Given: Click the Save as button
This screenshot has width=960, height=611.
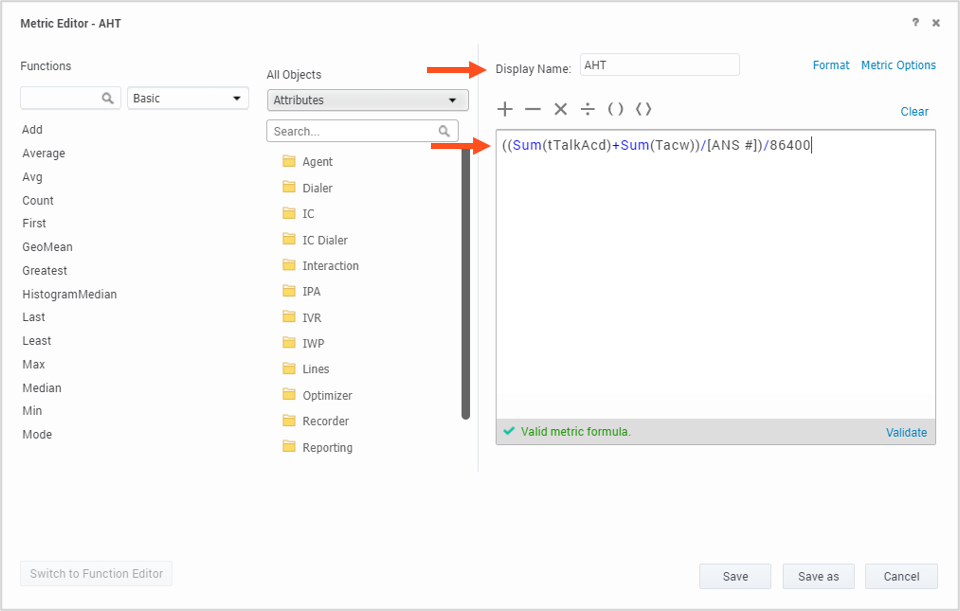Looking at the screenshot, I should [818, 576].
